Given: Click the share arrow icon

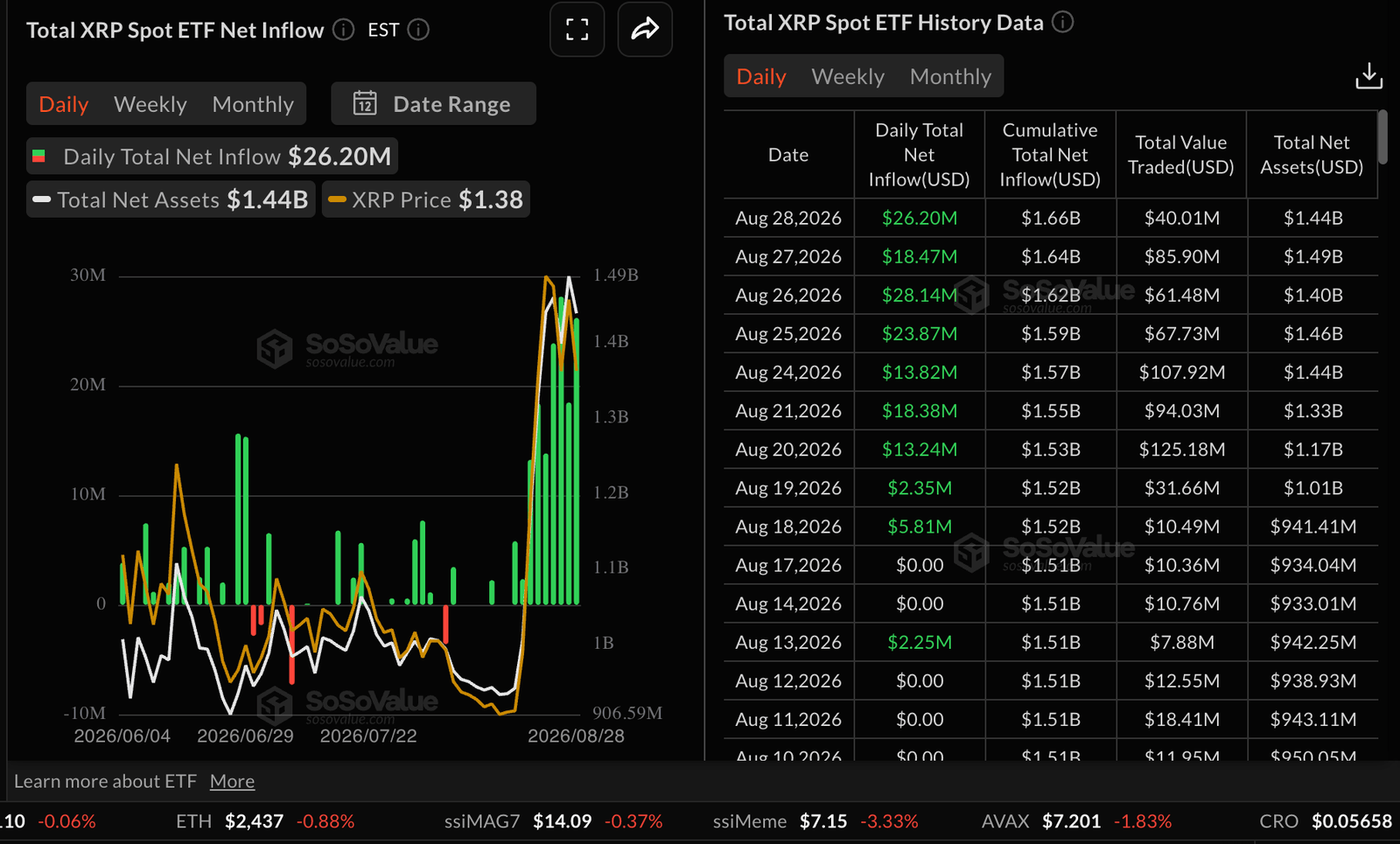Looking at the screenshot, I should (x=645, y=30).
